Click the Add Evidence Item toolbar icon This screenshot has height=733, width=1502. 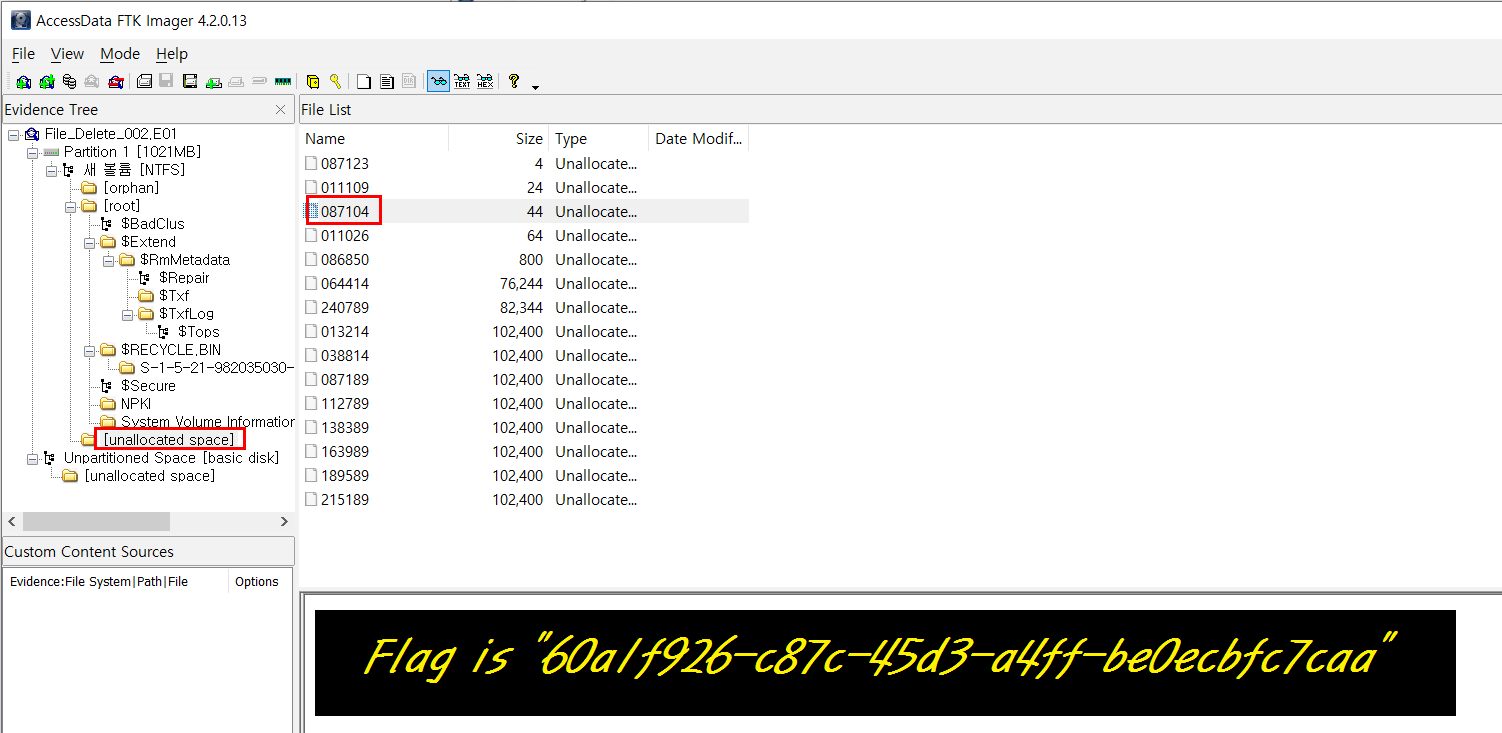(x=23, y=82)
